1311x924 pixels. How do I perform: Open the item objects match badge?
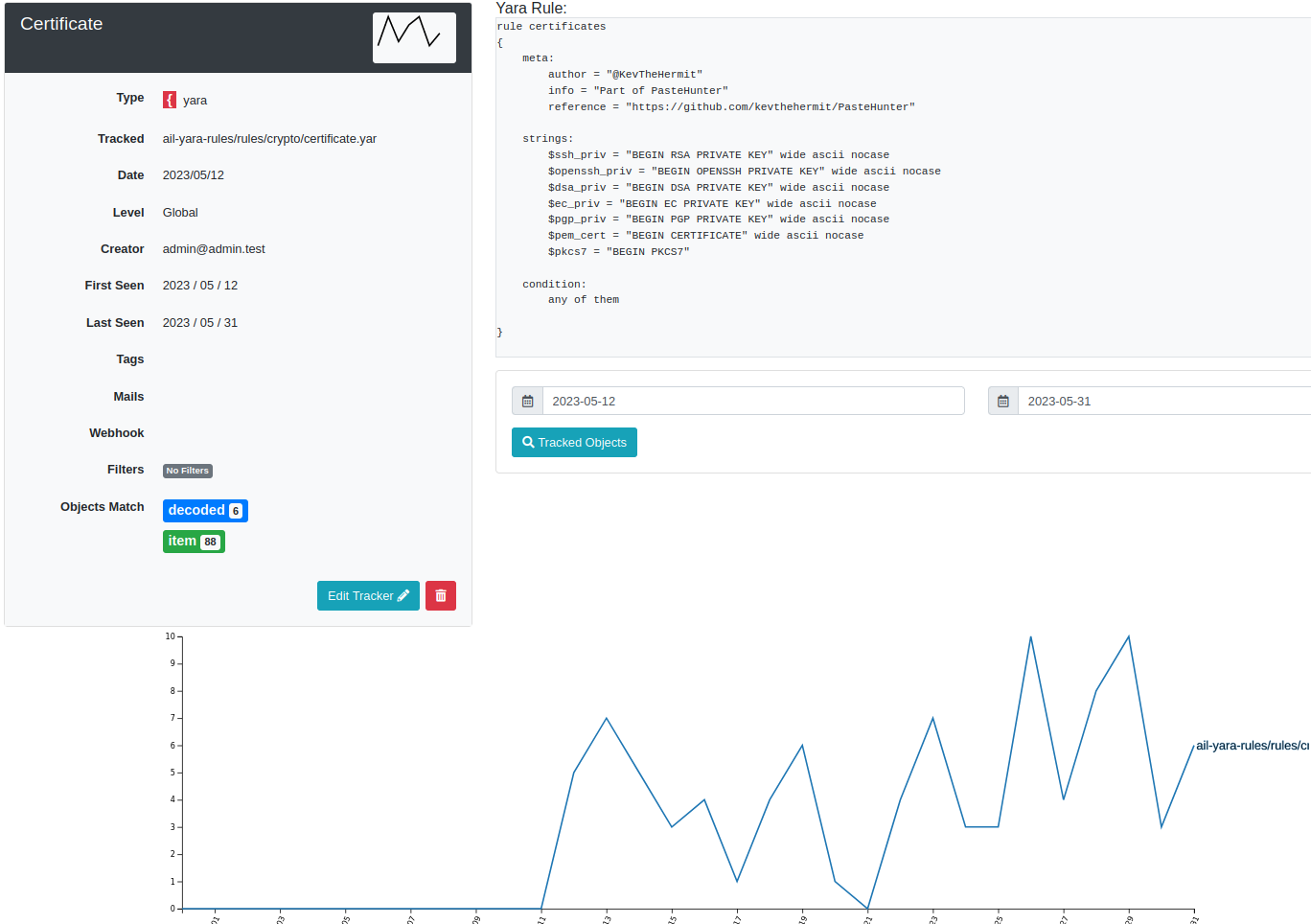tap(182, 542)
